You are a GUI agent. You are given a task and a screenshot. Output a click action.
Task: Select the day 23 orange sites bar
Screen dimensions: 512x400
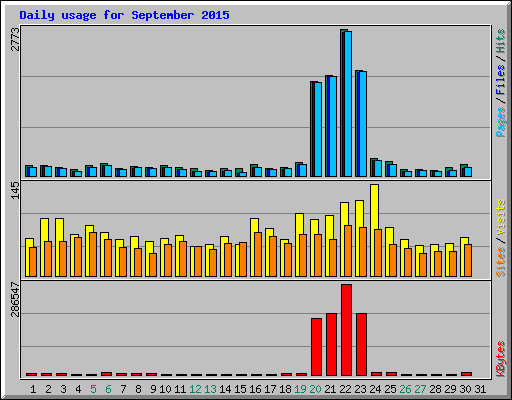click(x=363, y=252)
